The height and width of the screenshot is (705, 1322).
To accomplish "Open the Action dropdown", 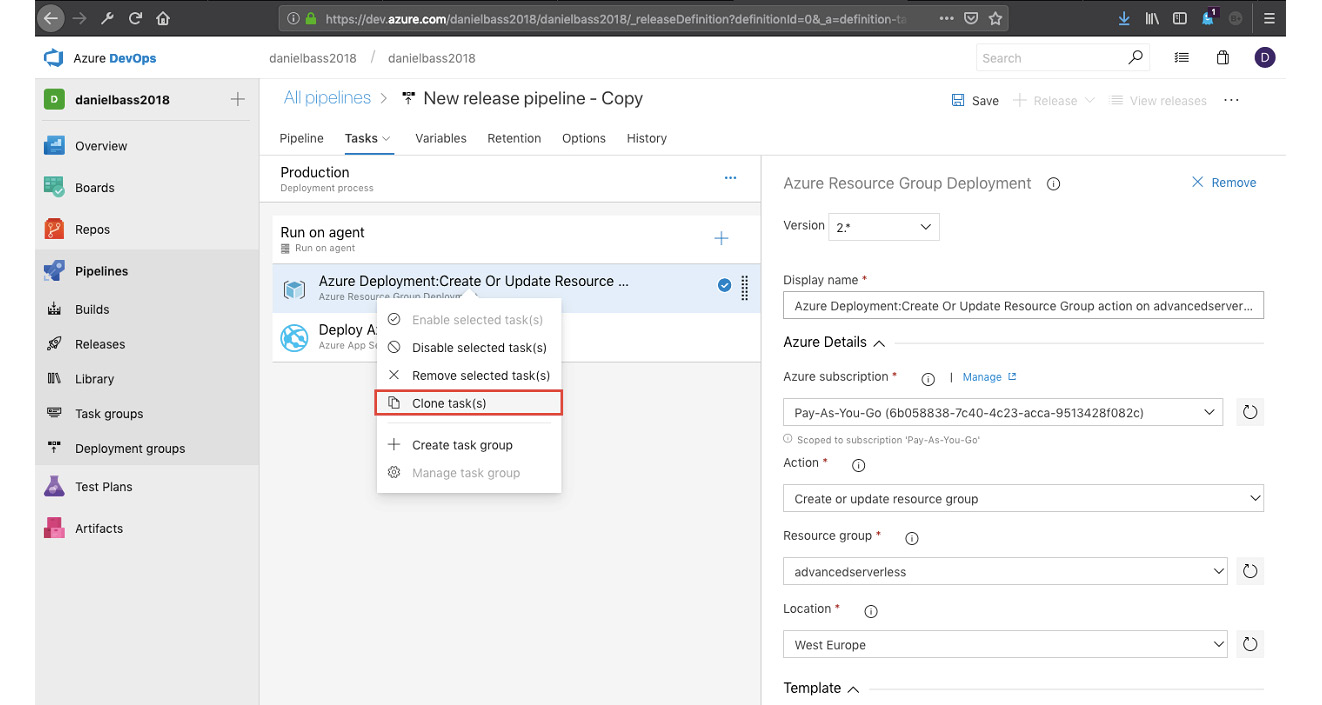I will (x=1023, y=498).
